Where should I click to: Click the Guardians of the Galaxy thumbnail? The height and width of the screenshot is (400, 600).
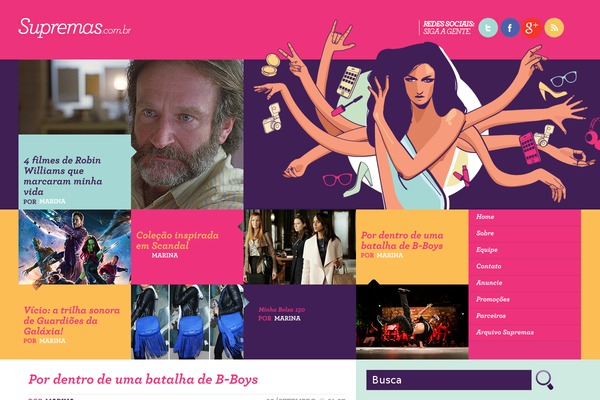(75, 247)
